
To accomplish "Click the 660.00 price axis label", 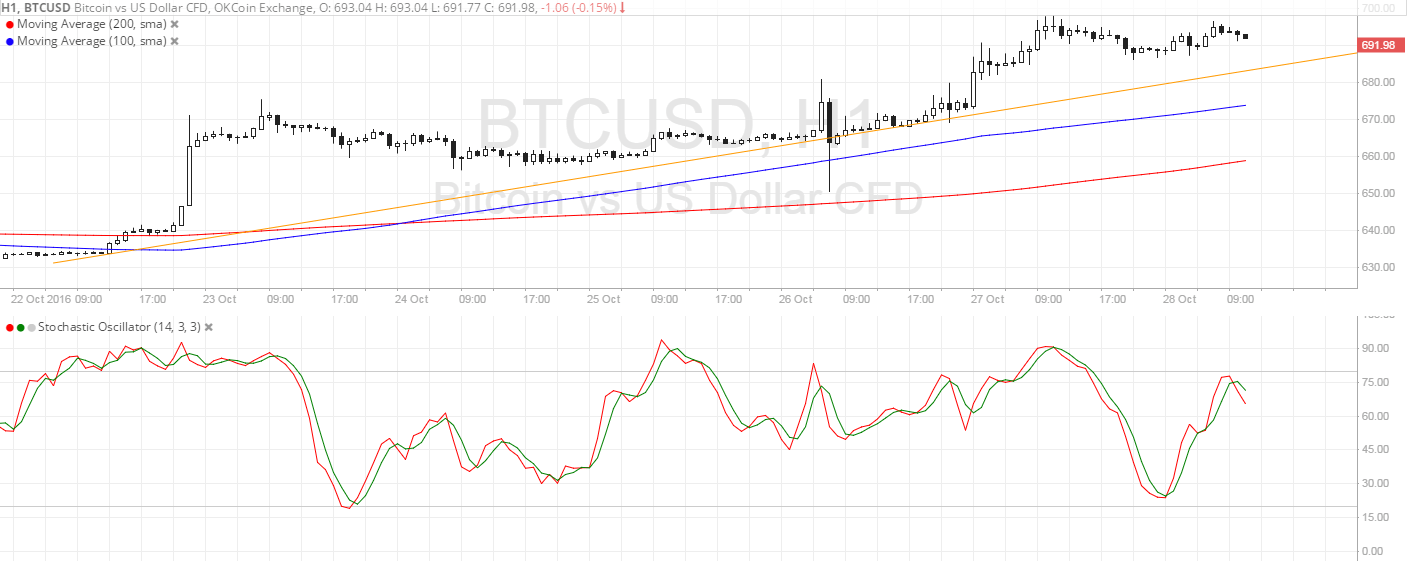I will point(1378,156).
